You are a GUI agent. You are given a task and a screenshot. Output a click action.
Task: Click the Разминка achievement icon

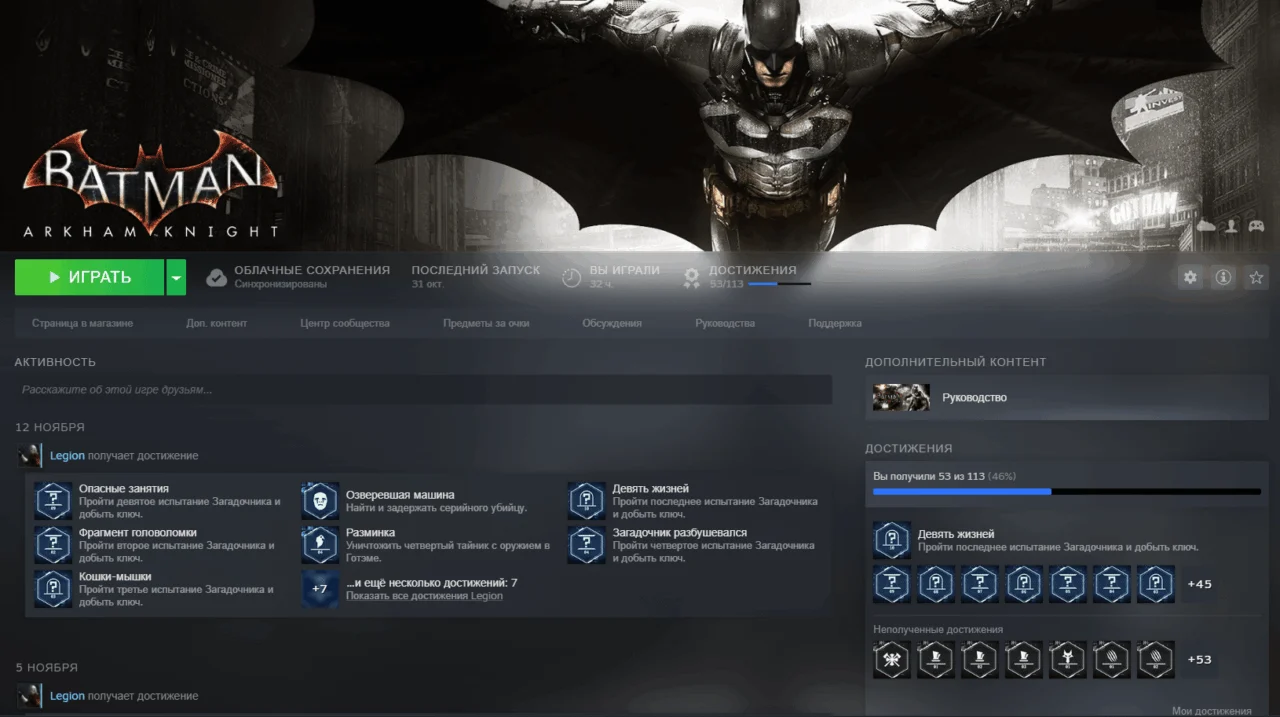tap(320, 545)
